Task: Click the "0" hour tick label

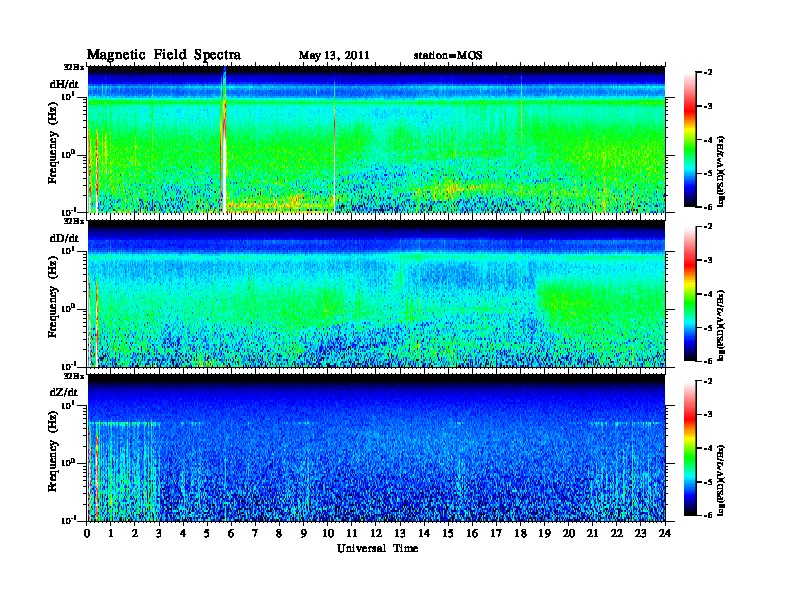Action: (87, 534)
